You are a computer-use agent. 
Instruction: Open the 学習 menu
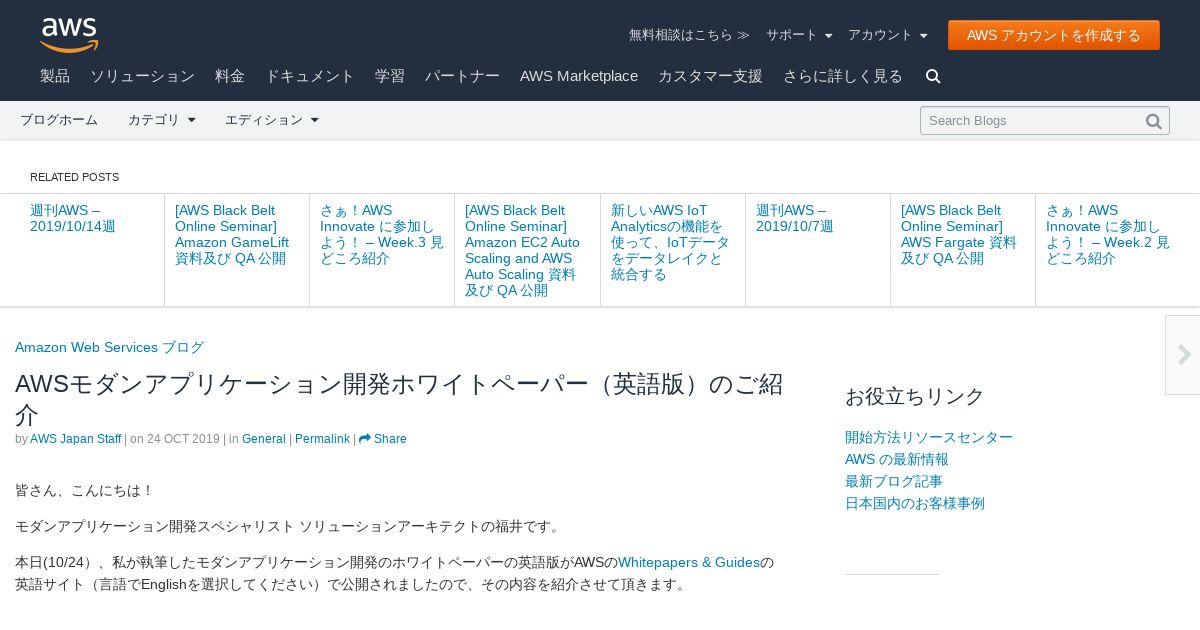[390, 76]
